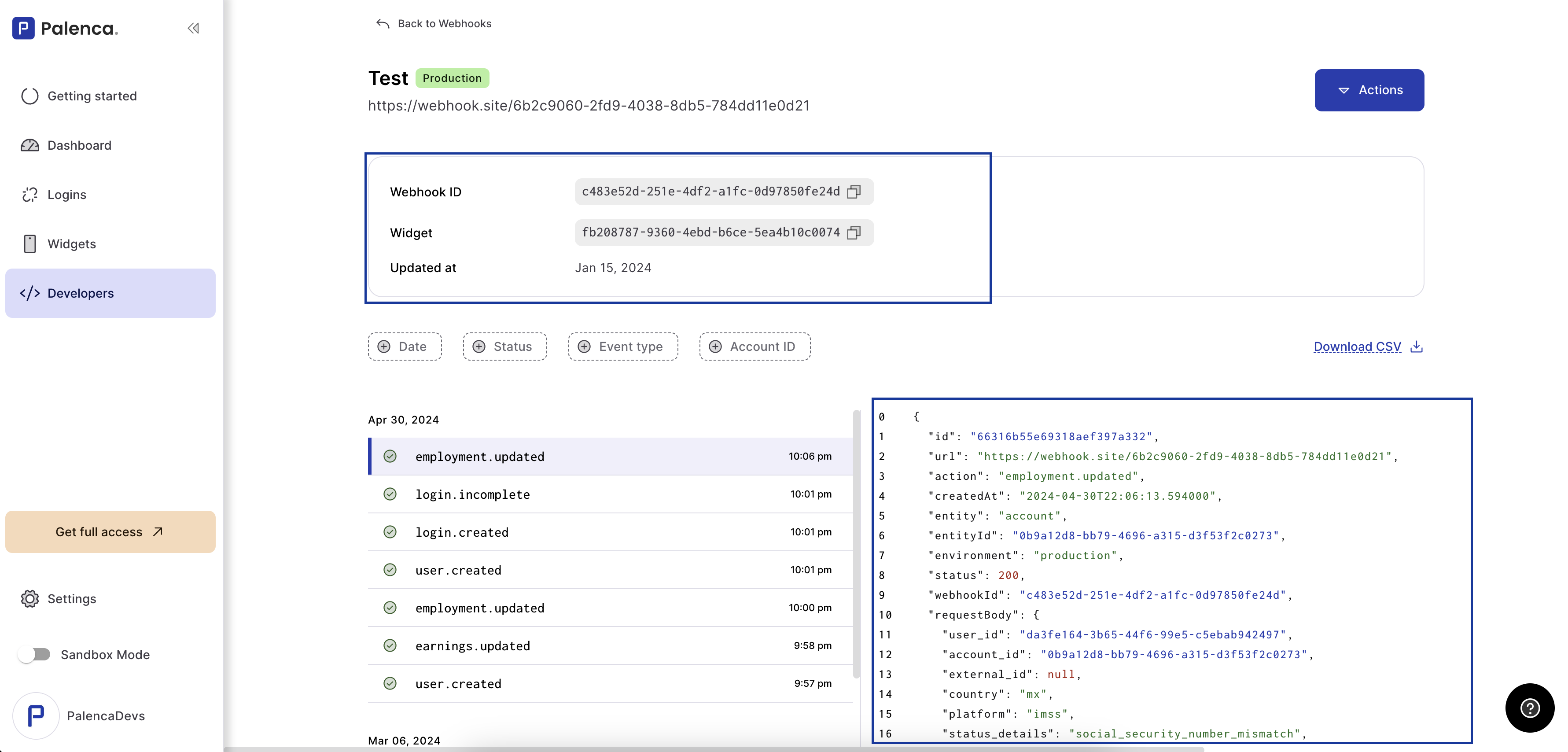Select the Developers menu item

point(110,294)
